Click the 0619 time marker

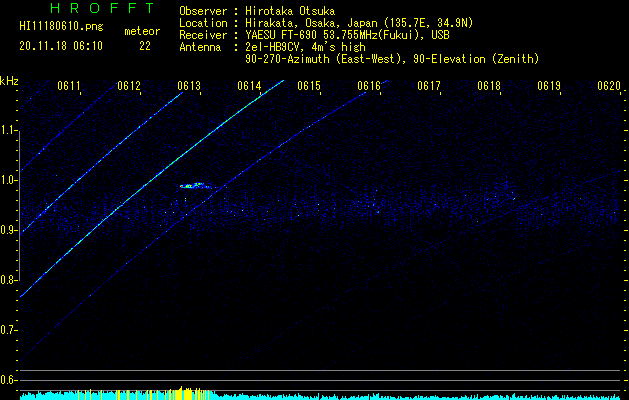(x=549, y=86)
